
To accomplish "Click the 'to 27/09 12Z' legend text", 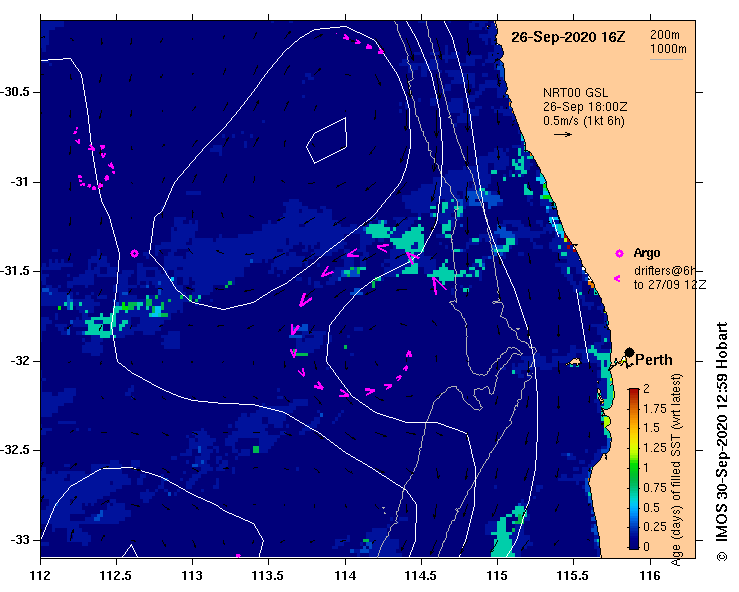I will [x=670, y=285].
